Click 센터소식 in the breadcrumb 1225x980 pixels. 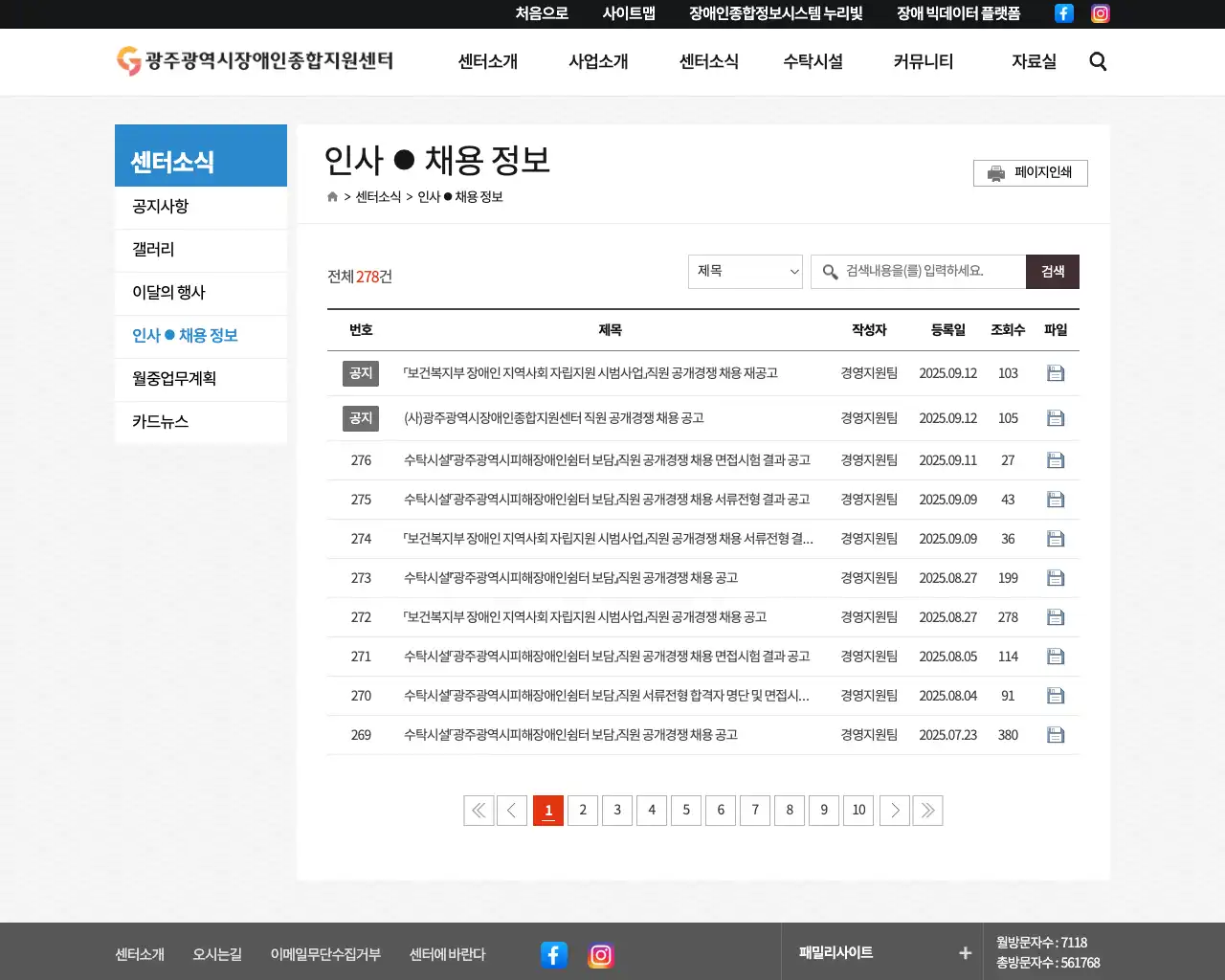tap(378, 196)
